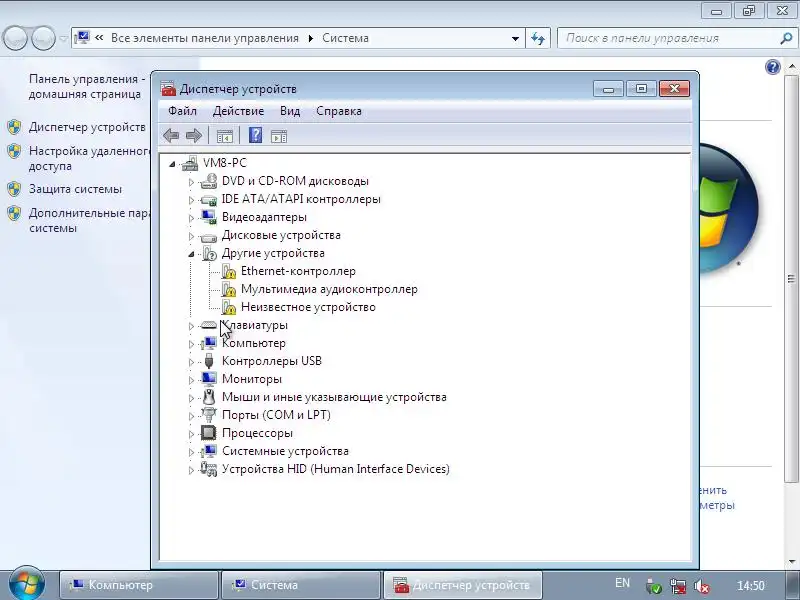Image resolution: width=800 pixels, height=600 pixels.
Task: Click the IDE ATA/ATAPI контроллеры icon
Action: click(x=209, y=199)
